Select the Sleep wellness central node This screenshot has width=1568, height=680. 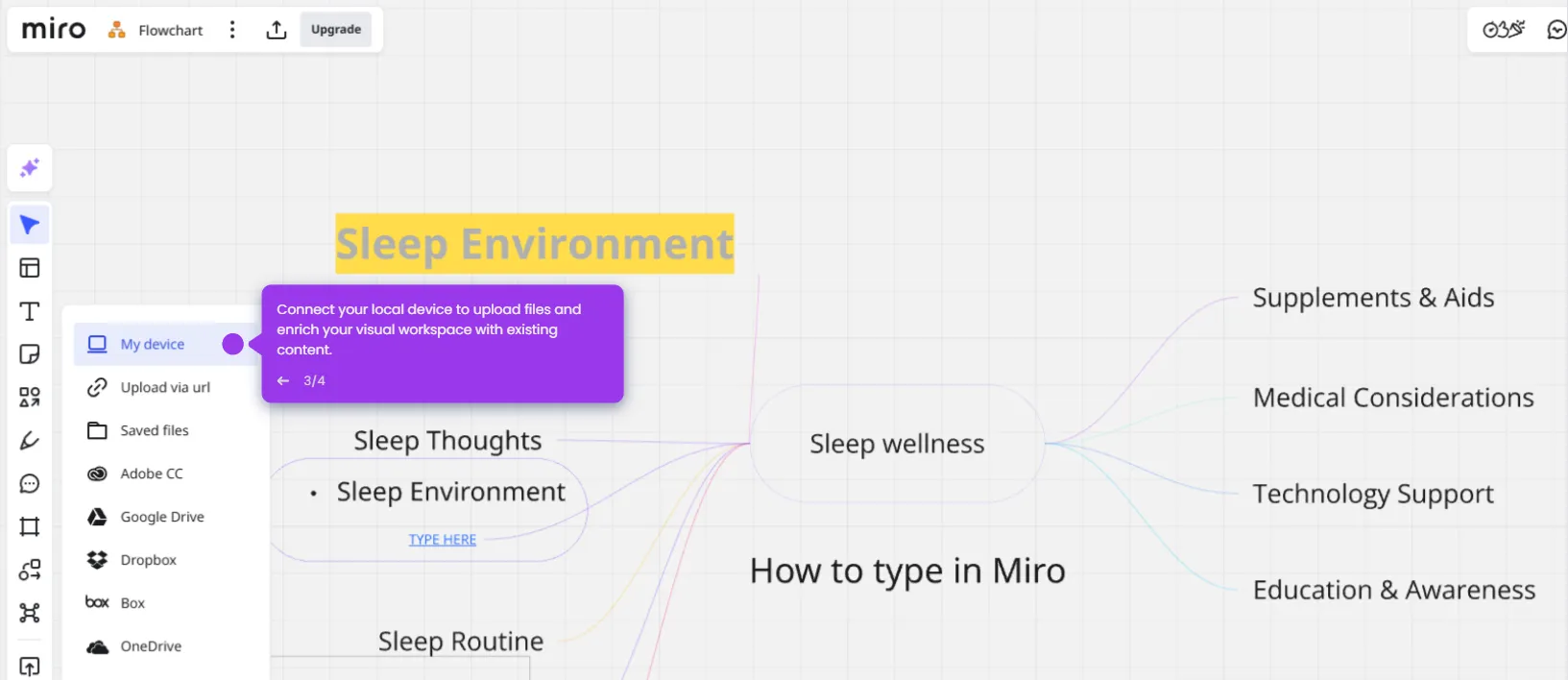897,444
